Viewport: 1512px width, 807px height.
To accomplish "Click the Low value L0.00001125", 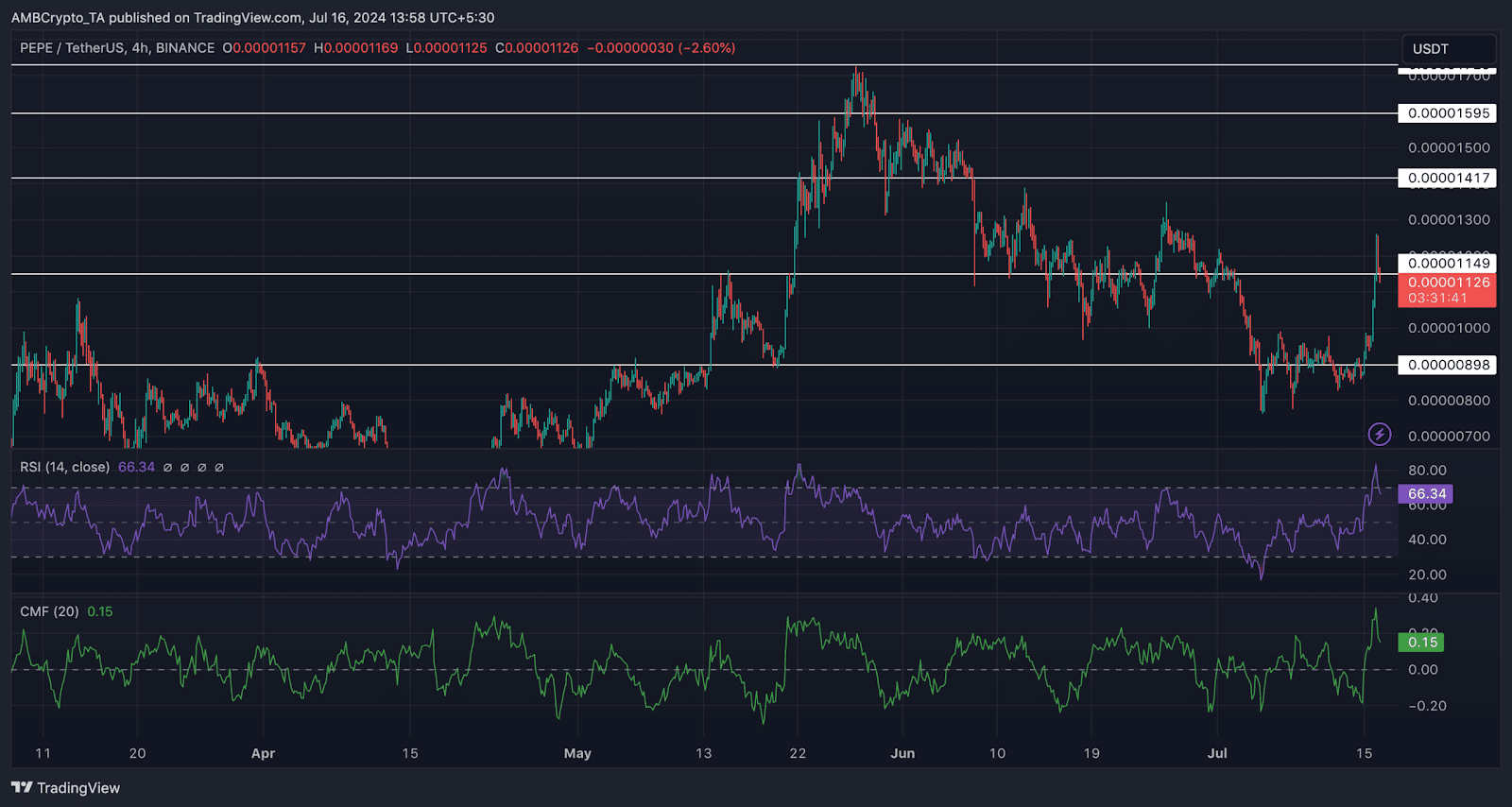I will click(x=447, y=48).
